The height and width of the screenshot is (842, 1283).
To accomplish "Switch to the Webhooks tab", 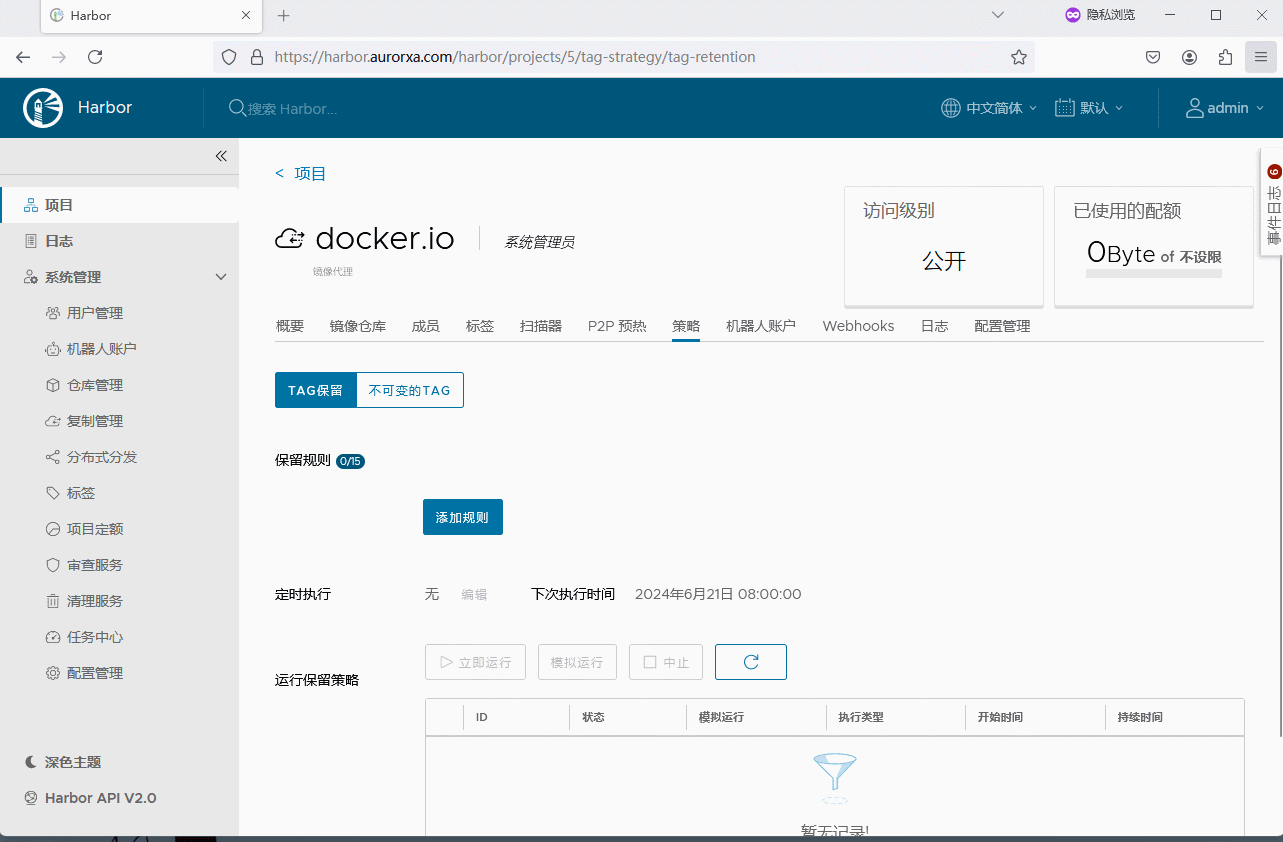I will [858, 326].
